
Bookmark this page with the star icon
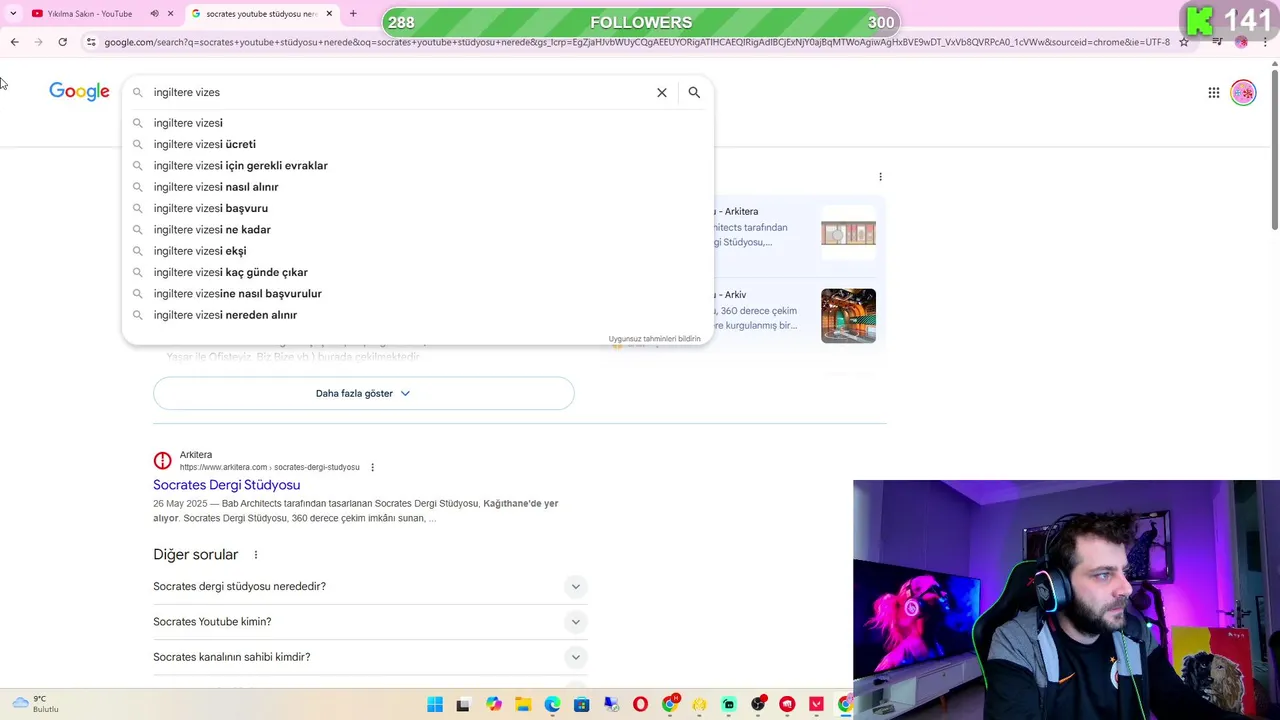1184,42
